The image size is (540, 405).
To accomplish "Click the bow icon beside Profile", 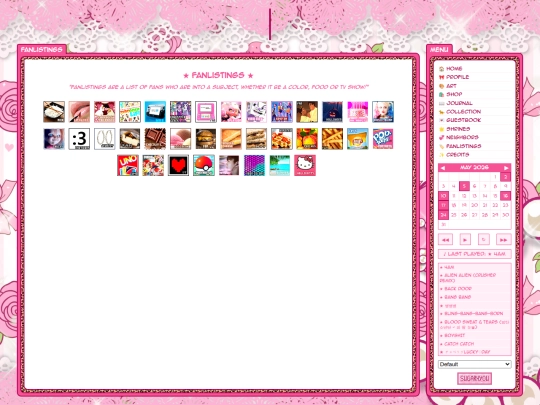I will click(x=442, y=77).
